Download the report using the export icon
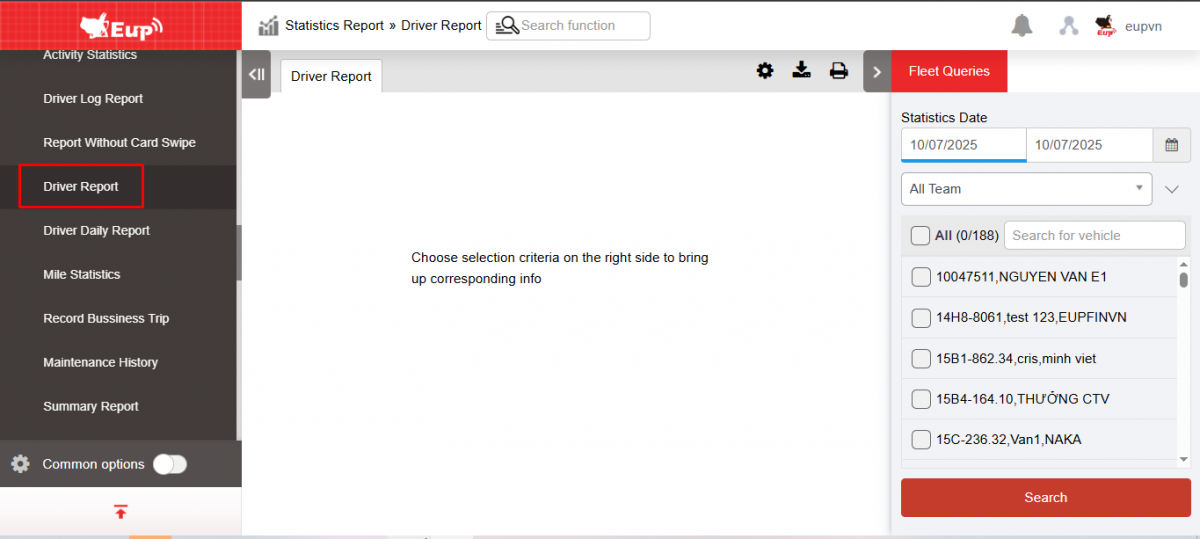This screenshot has width=1200, height=539. coord(801,70)
